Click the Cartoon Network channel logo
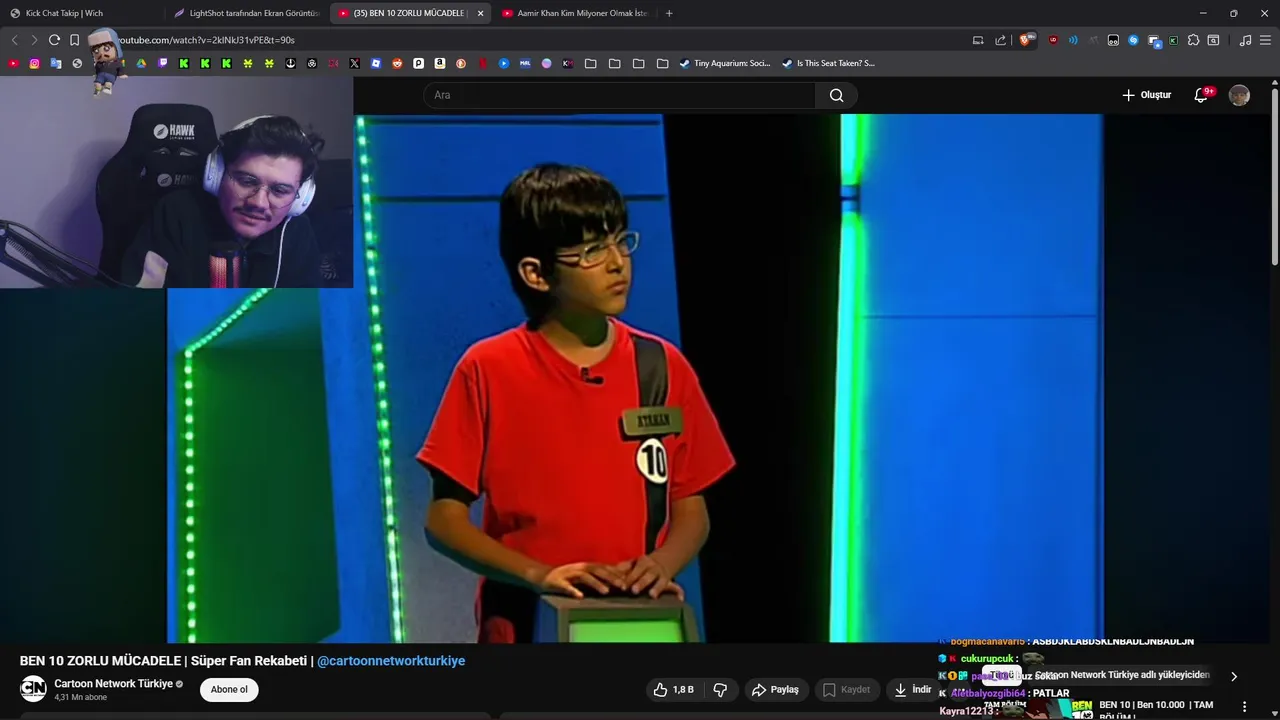 (33, 688)
